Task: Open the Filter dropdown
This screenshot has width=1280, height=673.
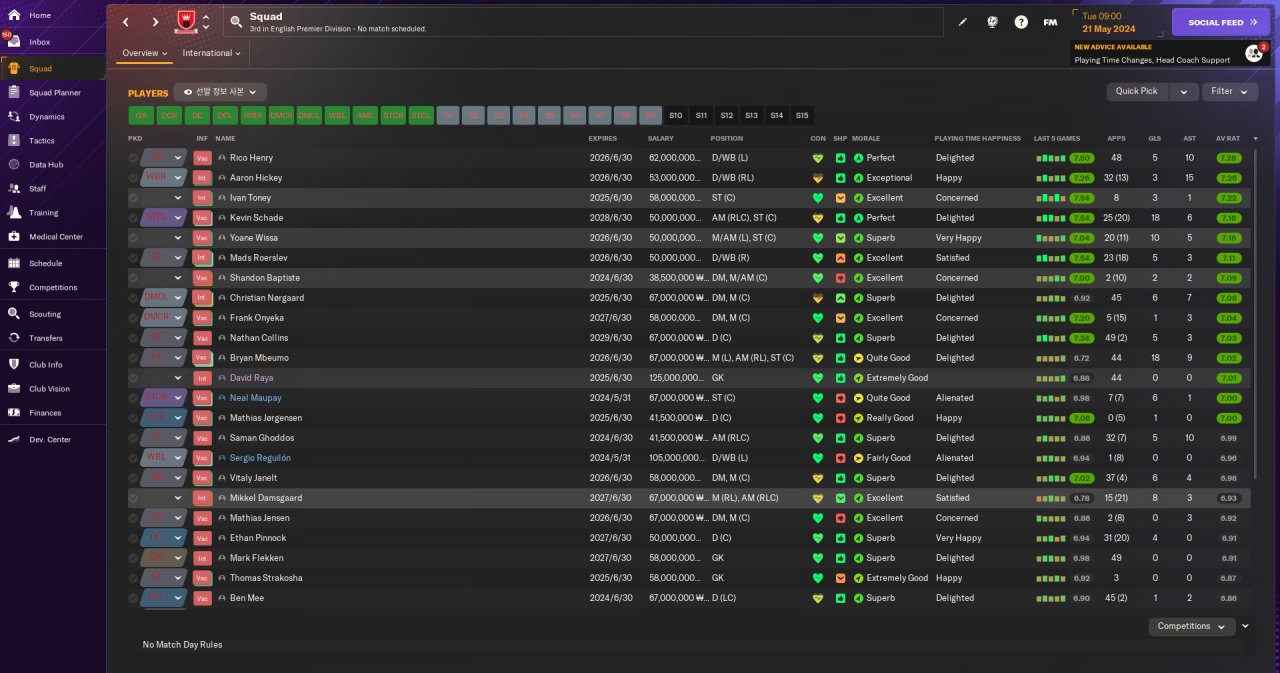Action: pos(1229,91)
